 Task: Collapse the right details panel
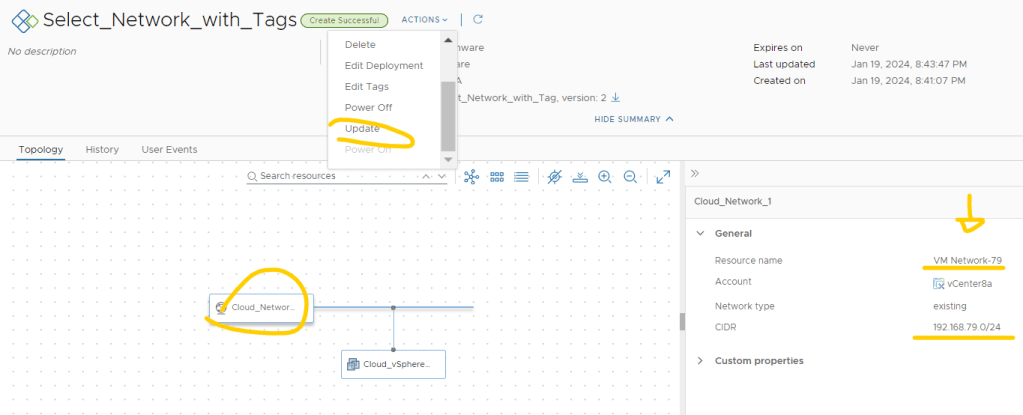(695, 173)
